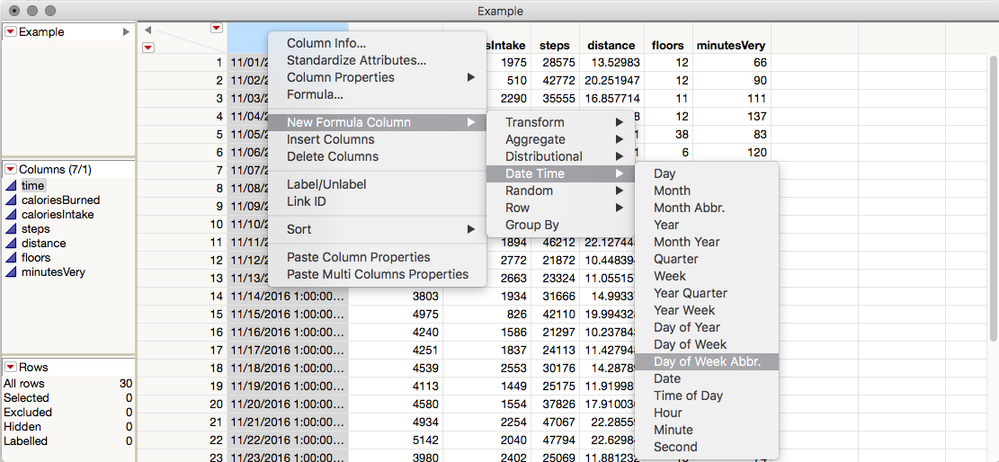Select row number 14
This screenshot has width=999, height=462.
217,296
